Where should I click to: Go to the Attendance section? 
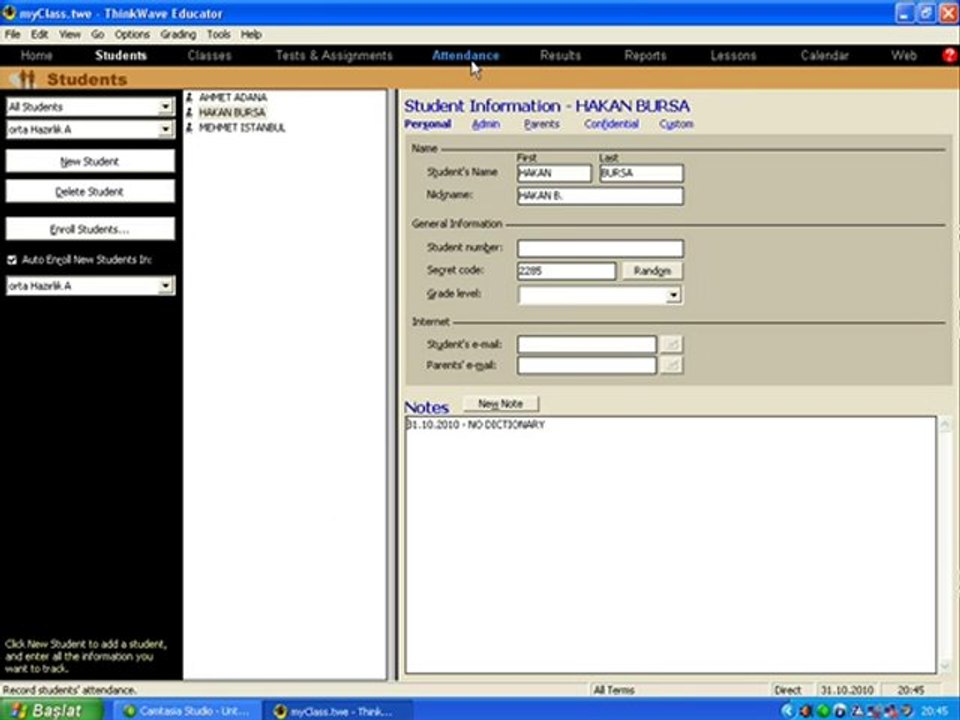465,56
